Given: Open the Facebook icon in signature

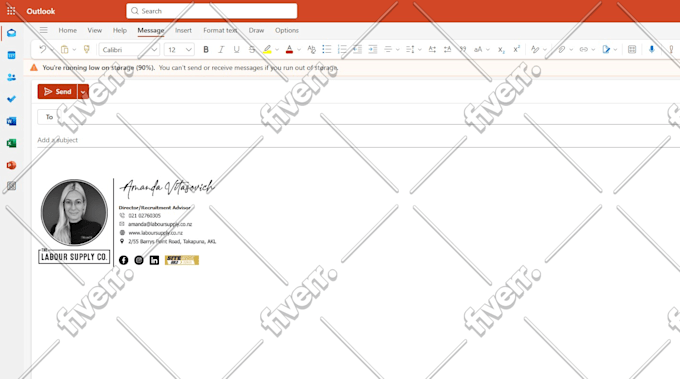Looking at the screenshot, I should [124, 260].
